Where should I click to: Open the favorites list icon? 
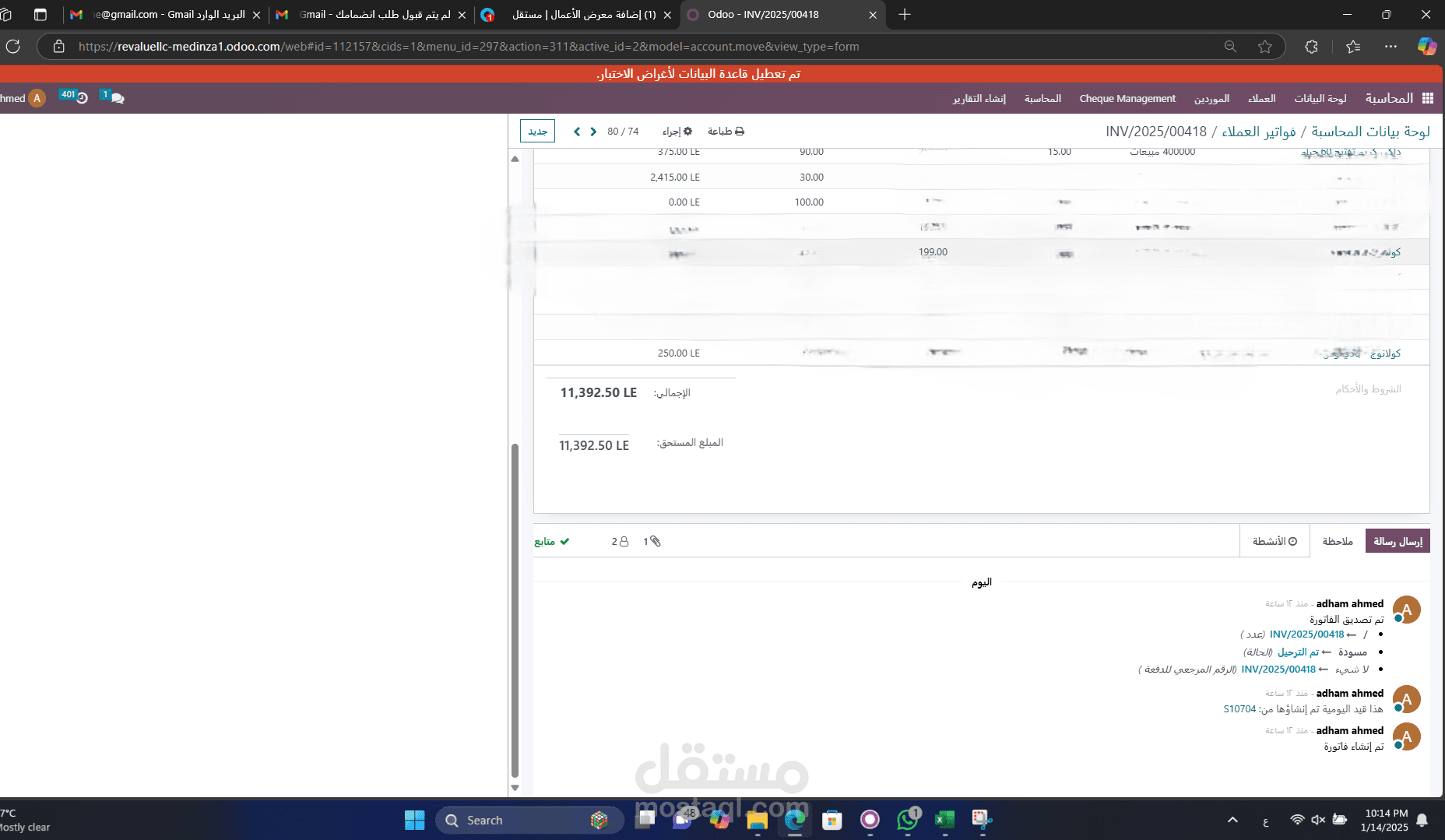1353,47
